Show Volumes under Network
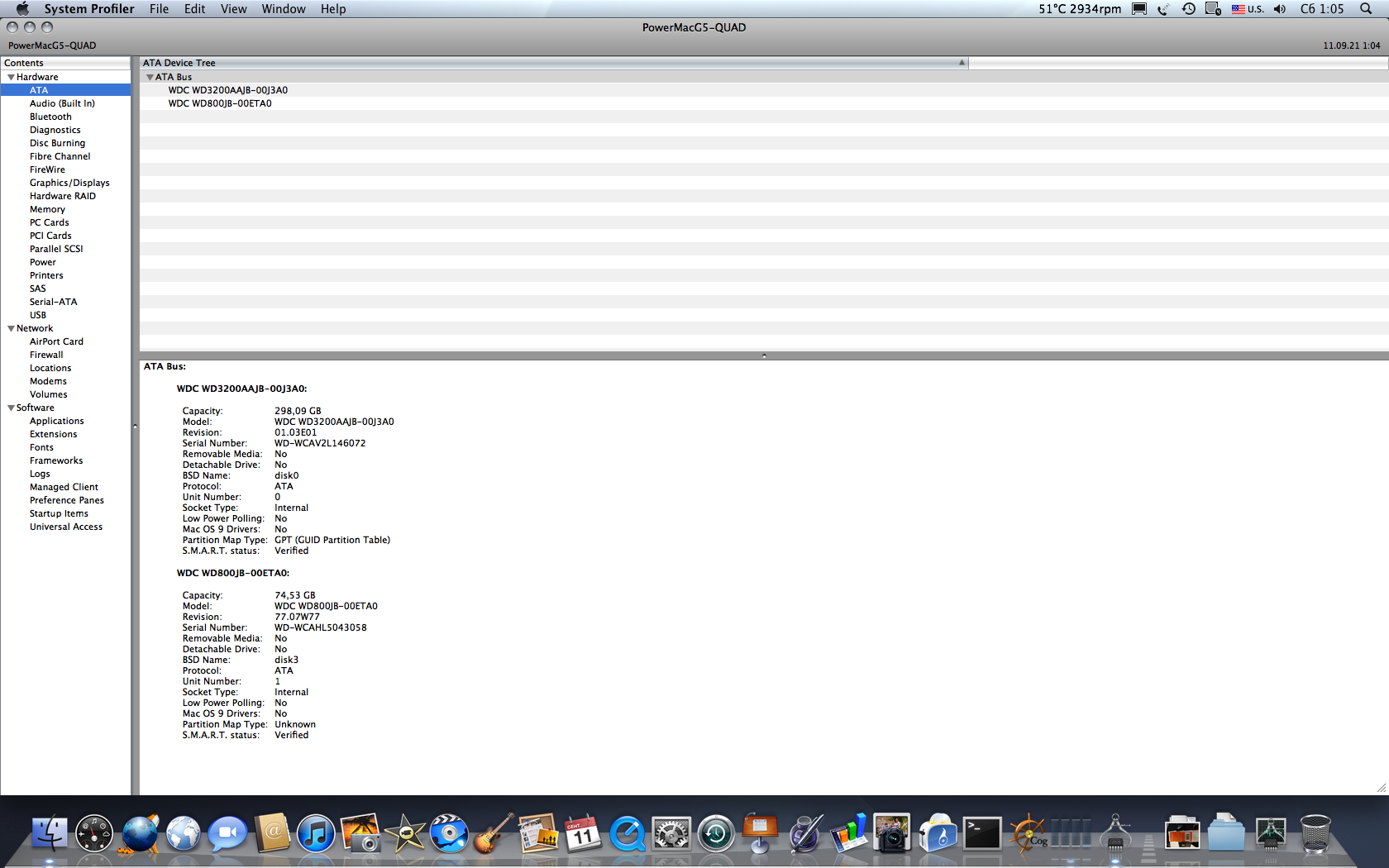1389x868 pixels. [x=49, y=394]
